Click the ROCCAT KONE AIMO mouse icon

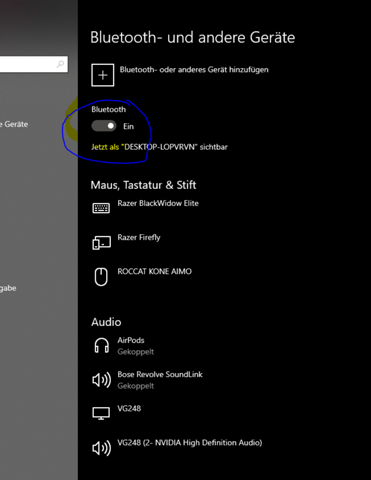click(101, 277)
